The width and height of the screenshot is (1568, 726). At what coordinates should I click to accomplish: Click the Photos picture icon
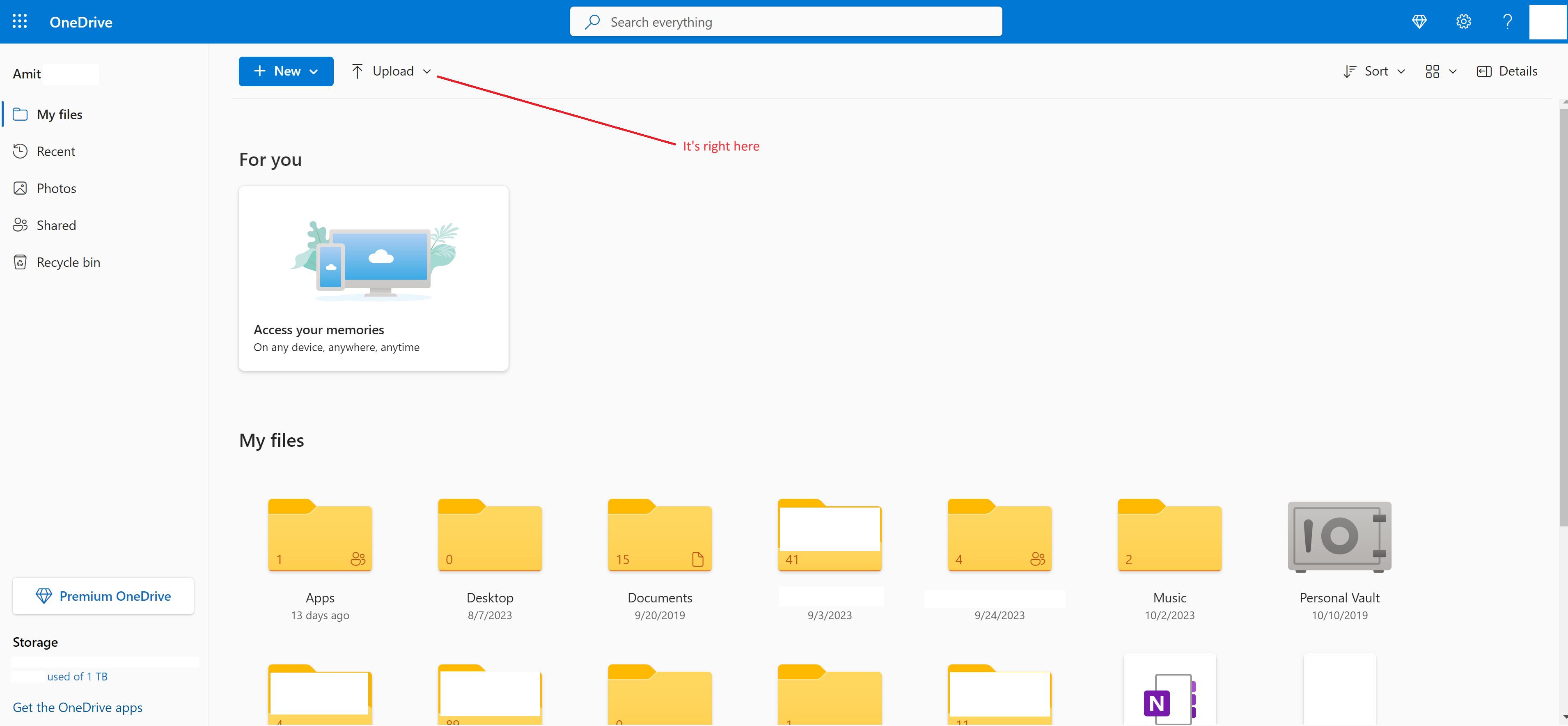tap(20, 188)
